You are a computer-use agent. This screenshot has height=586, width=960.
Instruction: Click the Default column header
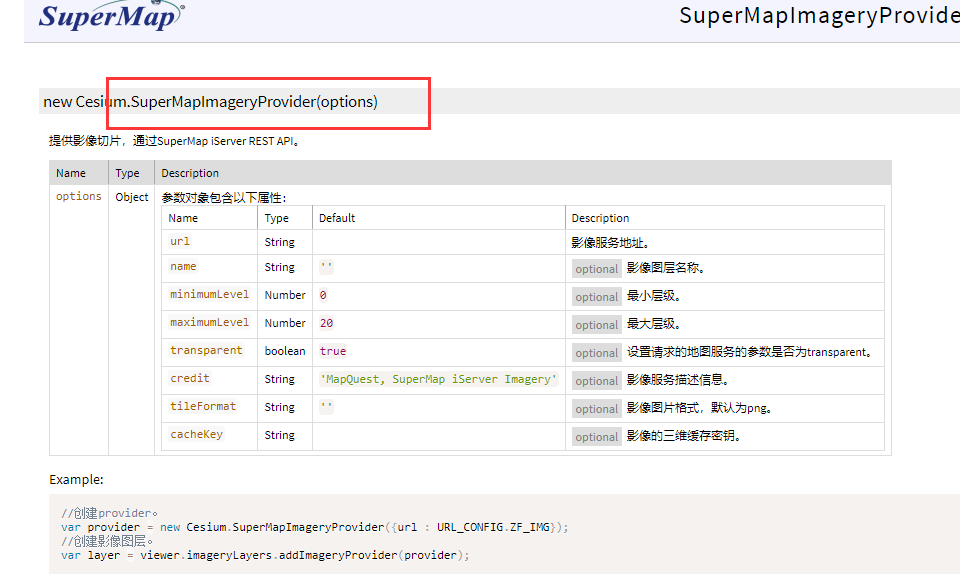pos(337,218)
